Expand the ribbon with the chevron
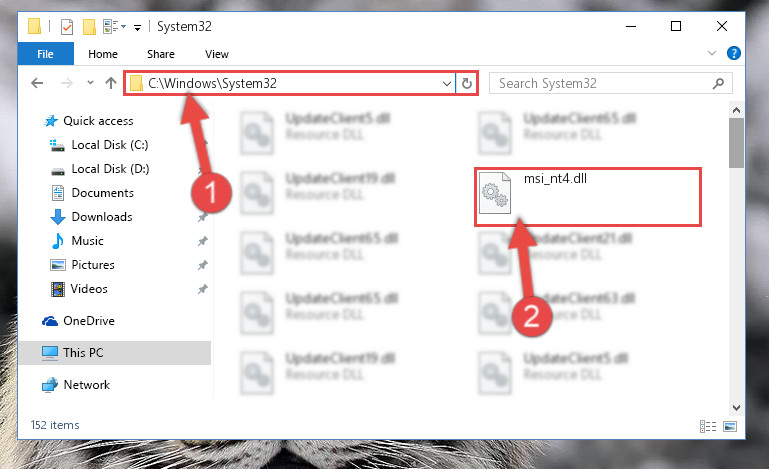This screenshot has width=769, height=469. 712,53
